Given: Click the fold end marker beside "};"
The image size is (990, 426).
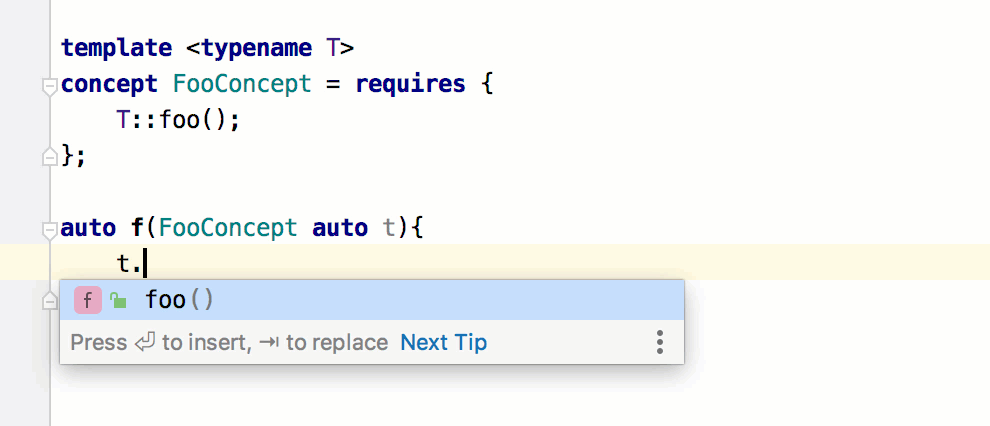Looking at the screenshot, I should click(49, 157).
